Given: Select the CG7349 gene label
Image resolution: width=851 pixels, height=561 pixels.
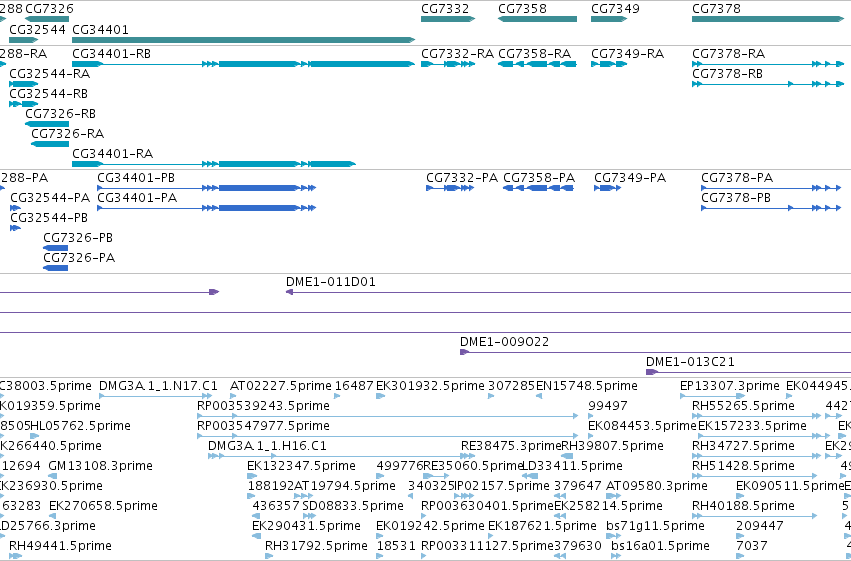Looking at the screenshot, I should tap(615, 9).
